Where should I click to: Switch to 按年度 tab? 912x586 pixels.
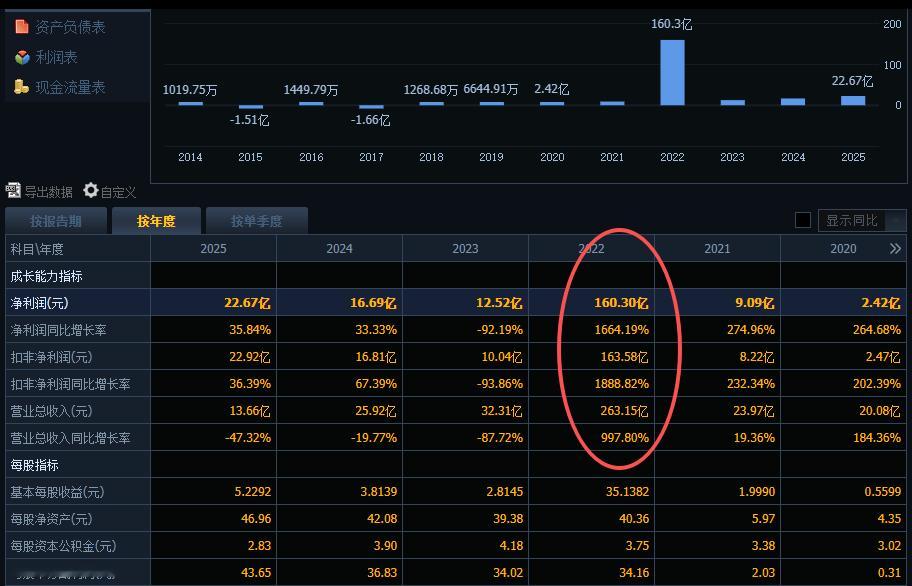coord(156,221)
